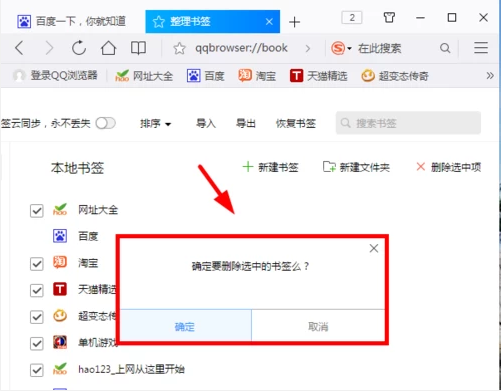Viewport: 501px width, 391px height.
Task: Uncheck the 超变态传奇 row checkbox
Action: pos(37,317)
